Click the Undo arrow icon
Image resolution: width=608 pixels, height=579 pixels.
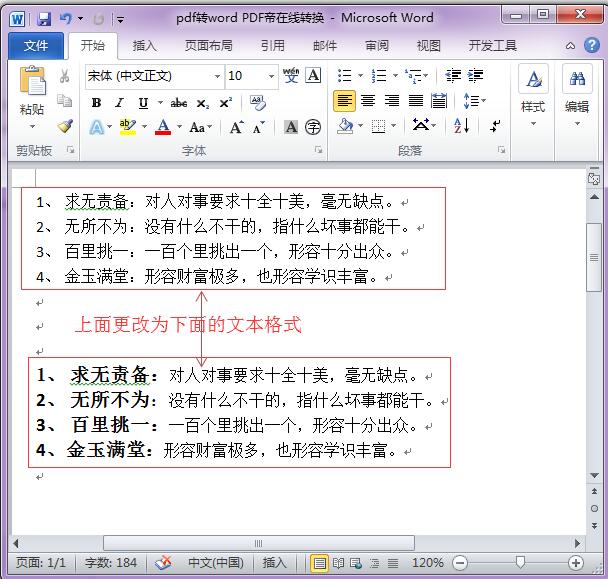point(66,18)
